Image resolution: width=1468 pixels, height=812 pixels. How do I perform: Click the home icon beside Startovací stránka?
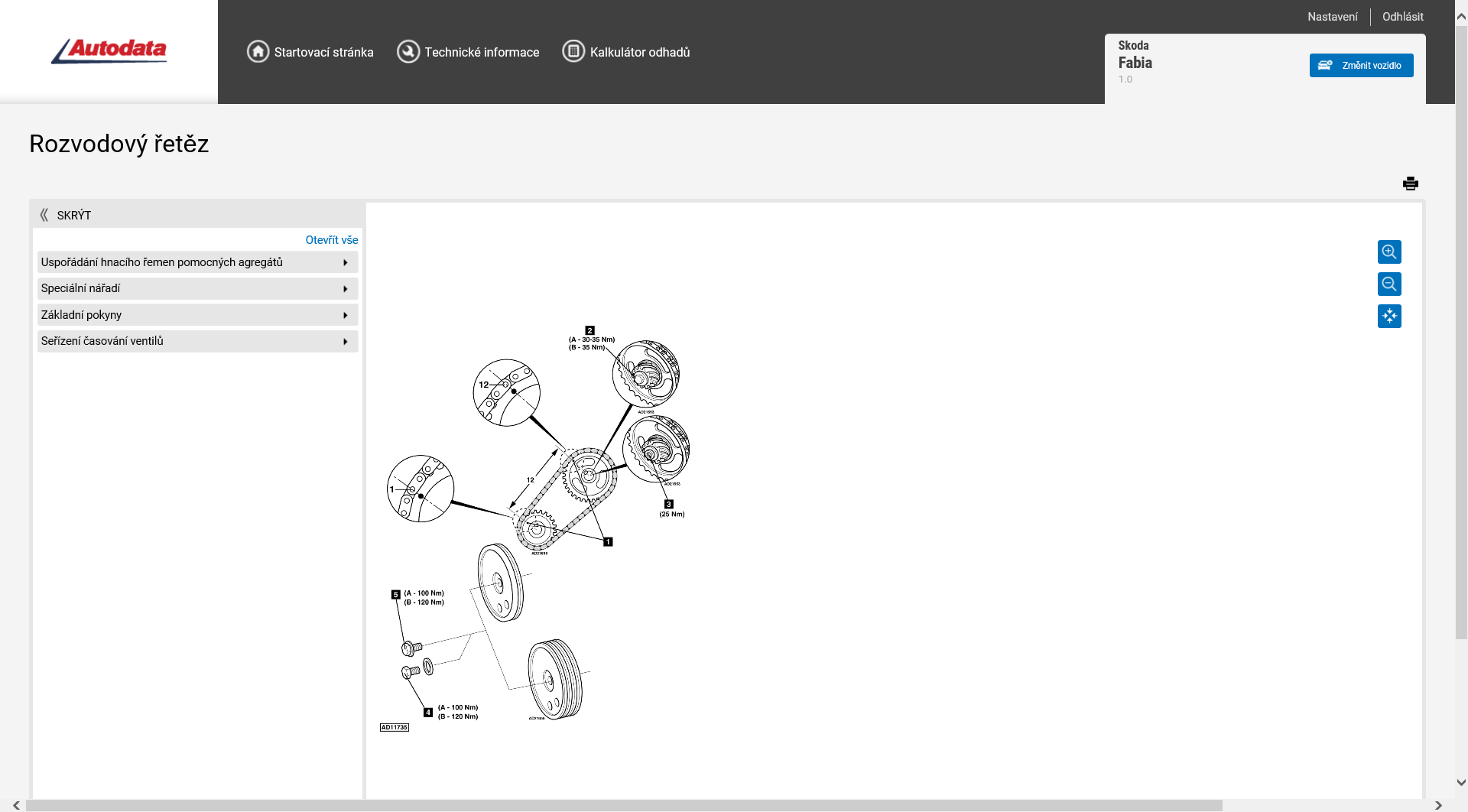(x=258, y=51)
